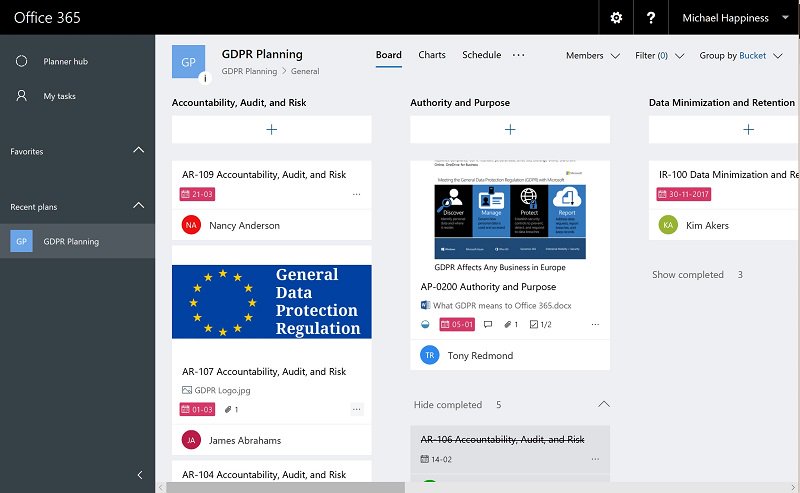Open completed AR-106 task title
This screenshot has height=493, width=800.
pos(503,439)
